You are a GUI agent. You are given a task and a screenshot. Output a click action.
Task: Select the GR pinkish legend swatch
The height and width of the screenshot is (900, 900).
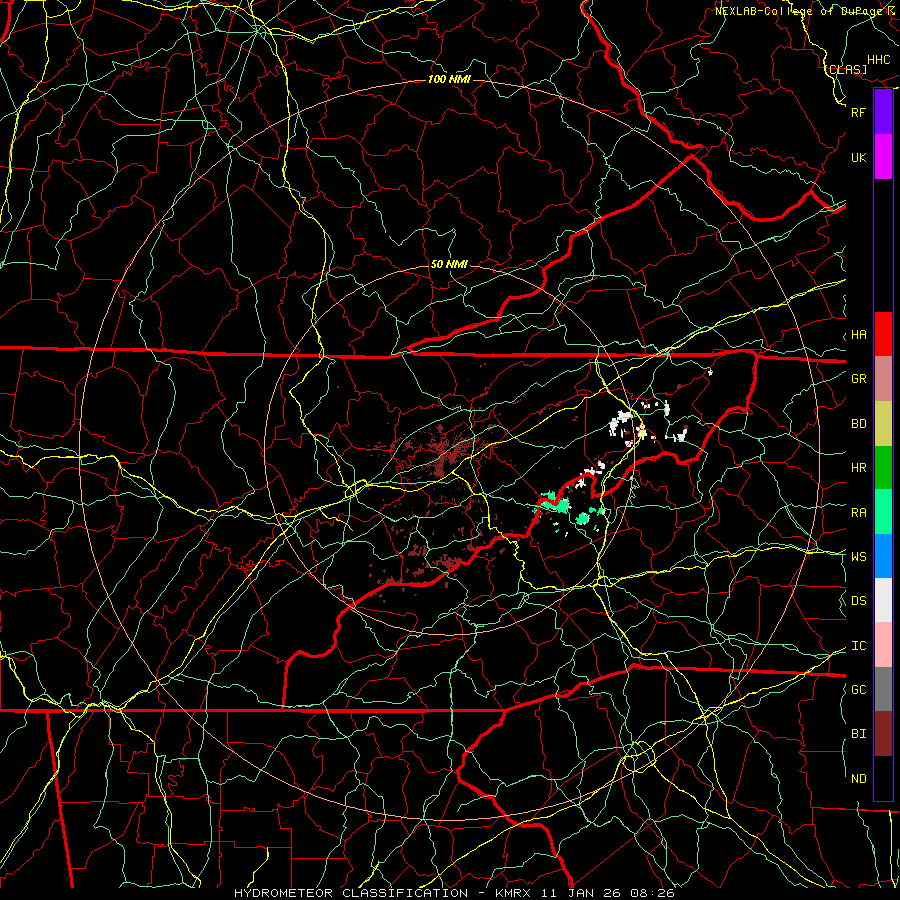tap(883, 379)
